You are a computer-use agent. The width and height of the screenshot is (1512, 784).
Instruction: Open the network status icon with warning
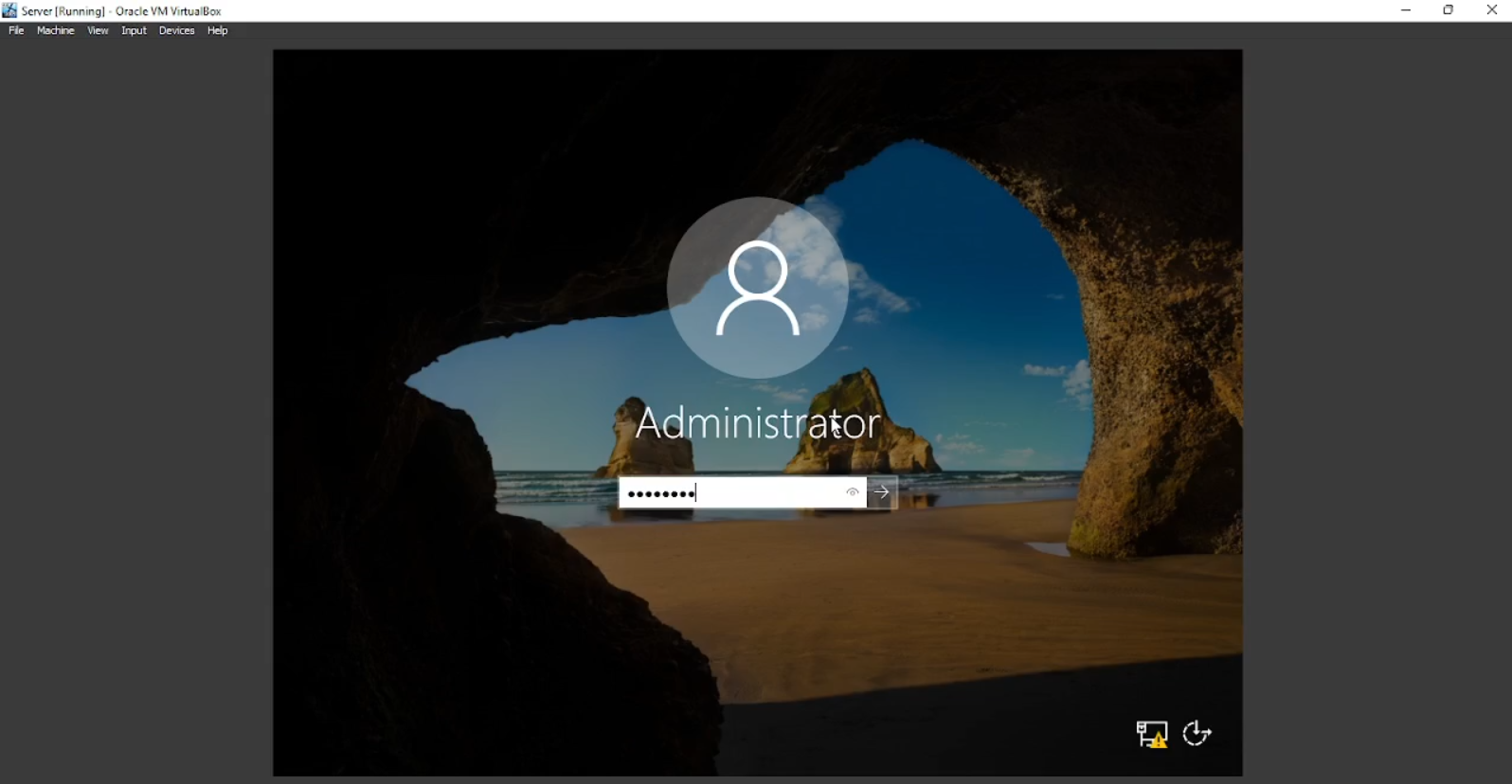1152,734
